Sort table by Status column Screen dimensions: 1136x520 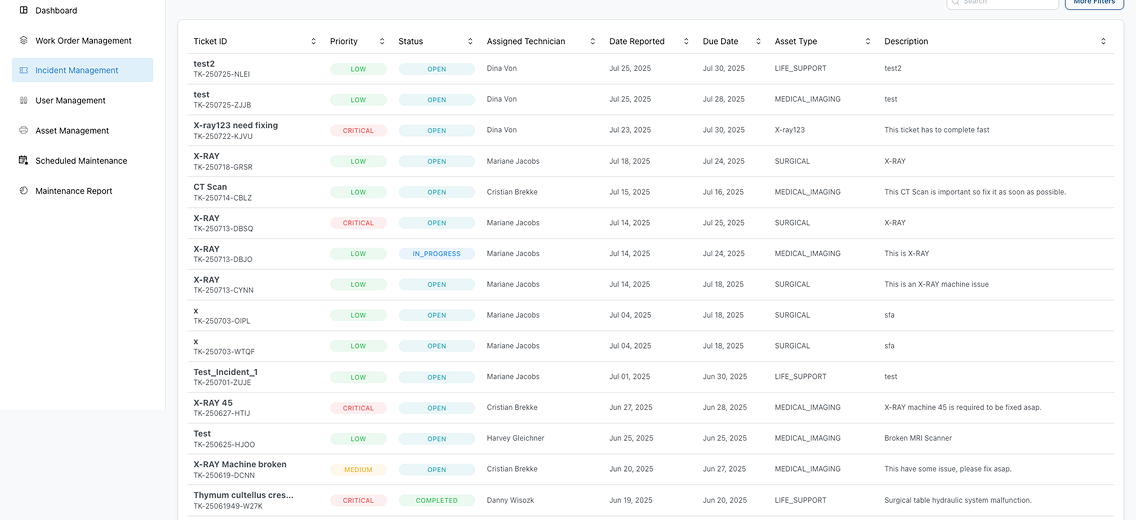click(x=470, y=42)
